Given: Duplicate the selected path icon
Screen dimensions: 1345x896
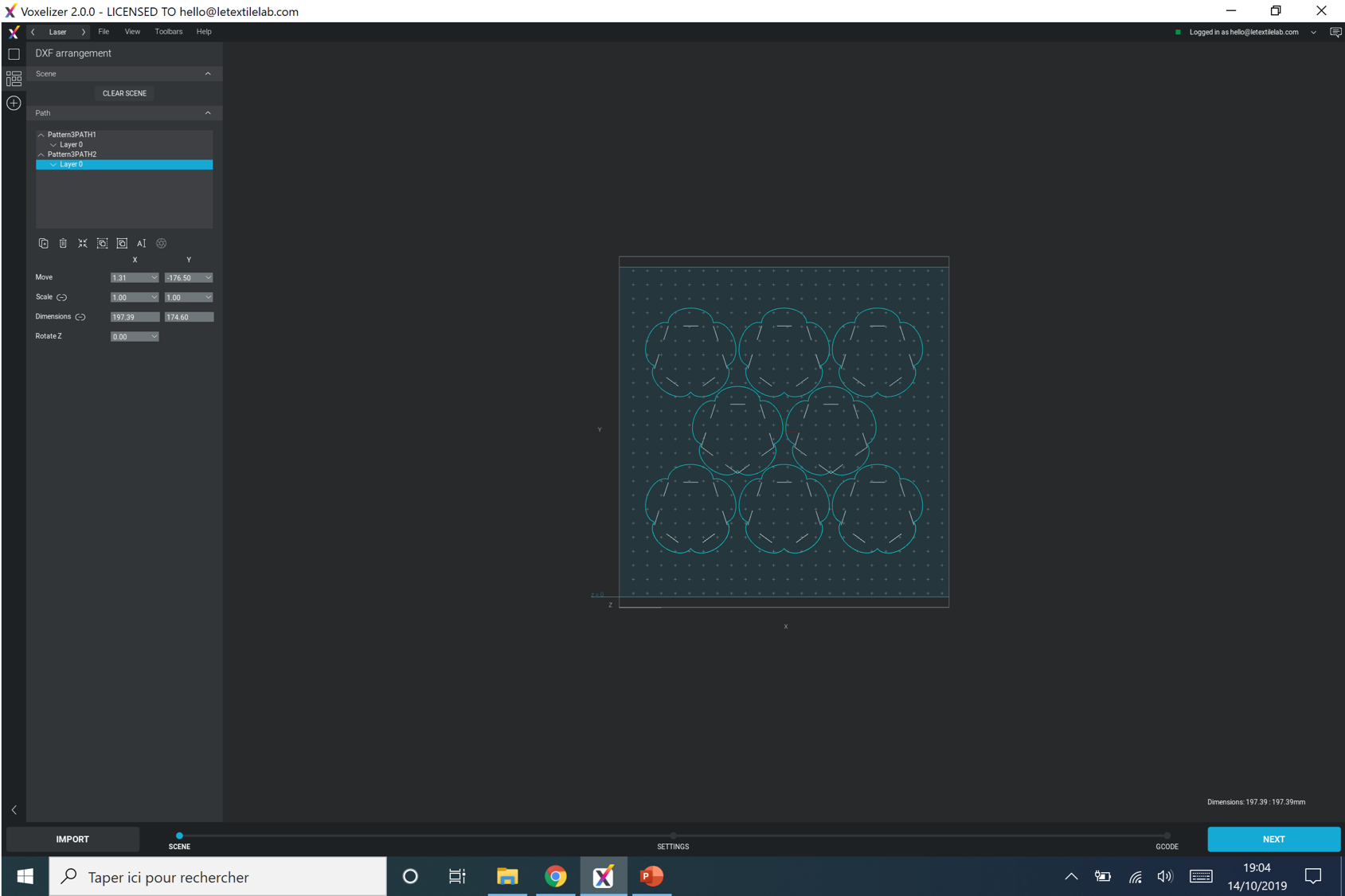Looking at the screenshot, I should (x=43, y=244).
